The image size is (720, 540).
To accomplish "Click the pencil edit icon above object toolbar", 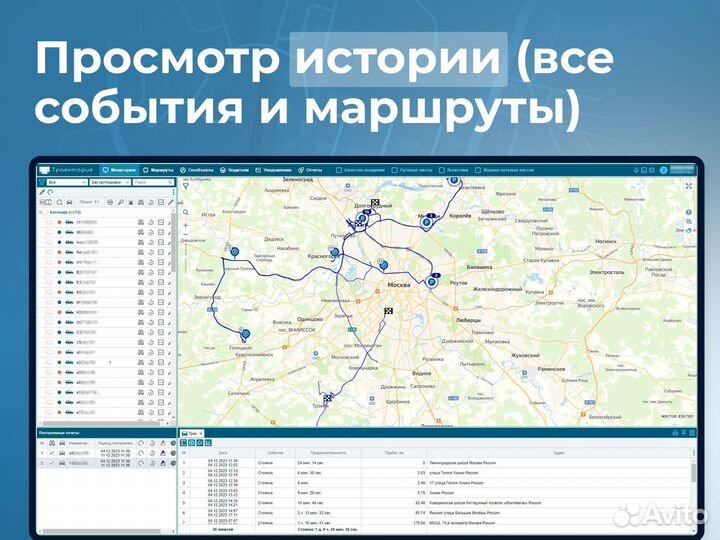I will [42, 192].
